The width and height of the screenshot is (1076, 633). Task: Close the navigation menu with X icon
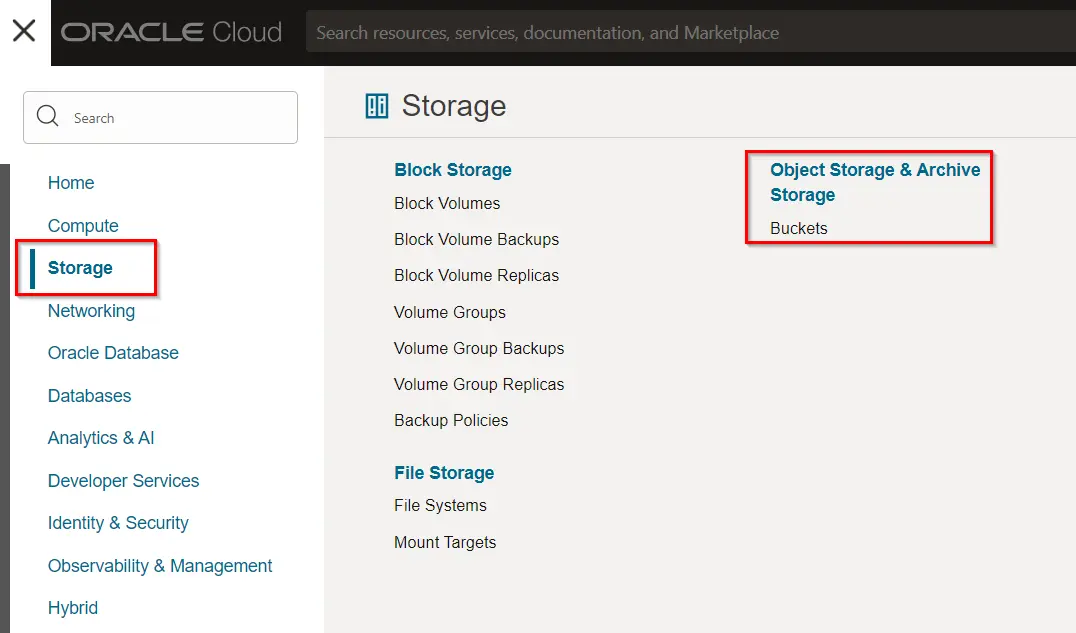[24, 31]
